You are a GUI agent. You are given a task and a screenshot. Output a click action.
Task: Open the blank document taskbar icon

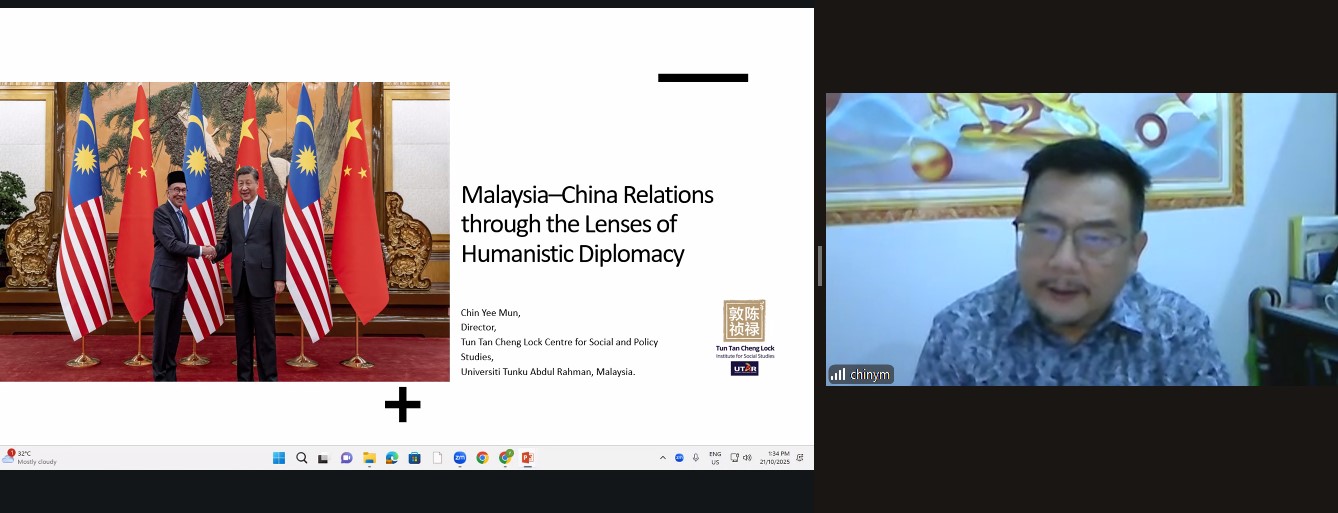[437, 458]
